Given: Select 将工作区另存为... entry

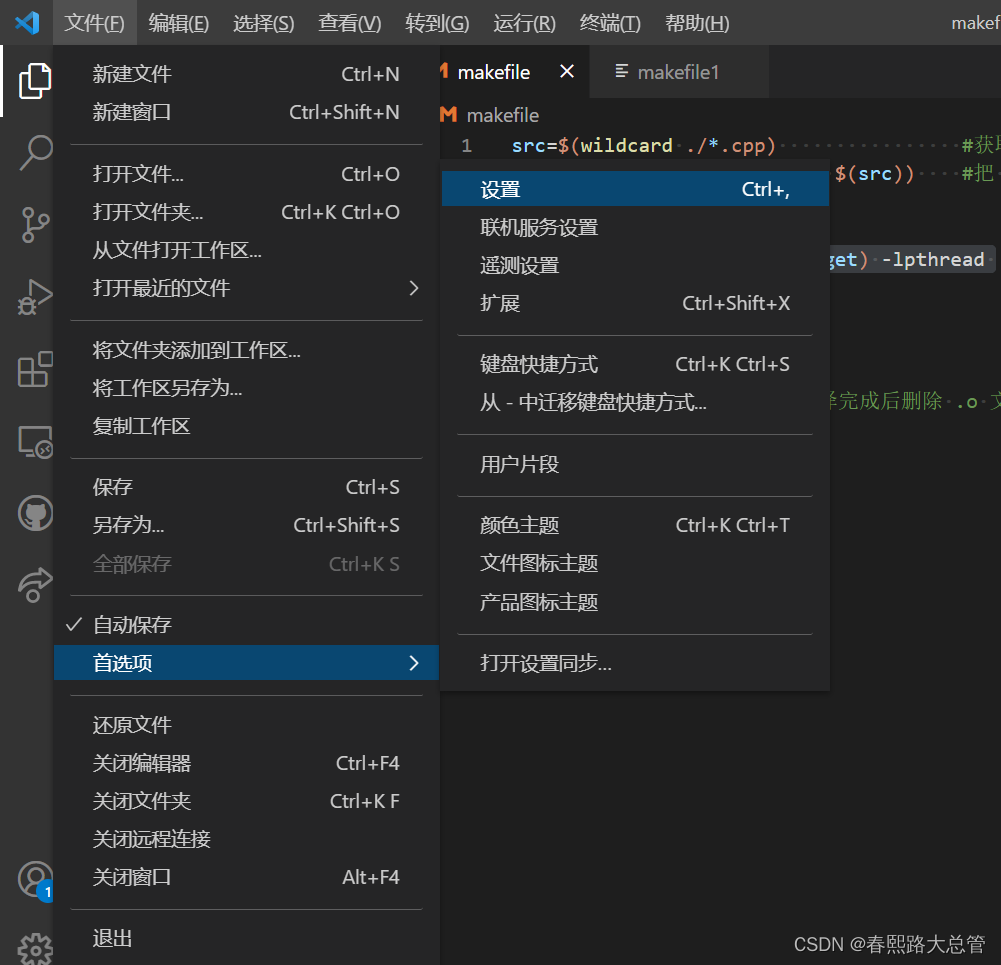Looking at the screenshot, I should [246, 388].
